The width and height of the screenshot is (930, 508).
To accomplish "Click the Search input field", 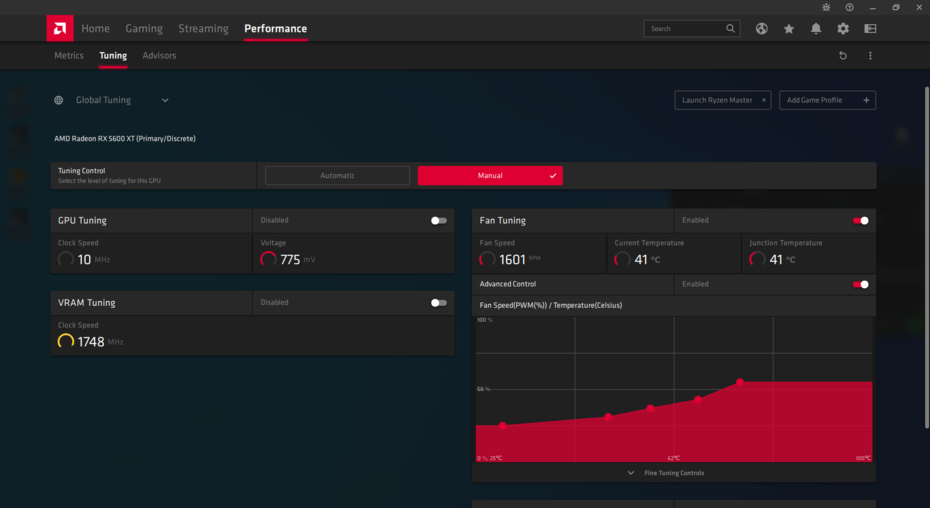I will pos(685,29).
